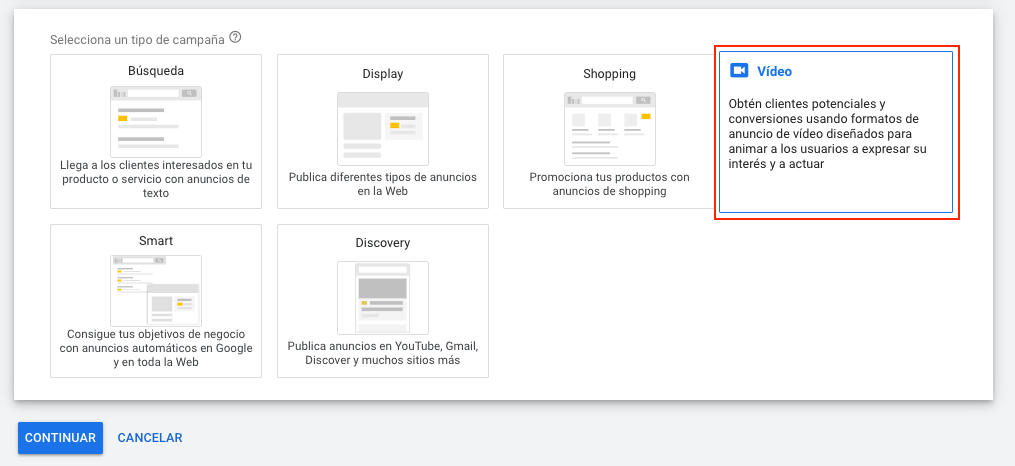The image size is (1015, 466).
Task: Select the Display campaign illustration
Action: pyautogui.click(x=383, y=129)
